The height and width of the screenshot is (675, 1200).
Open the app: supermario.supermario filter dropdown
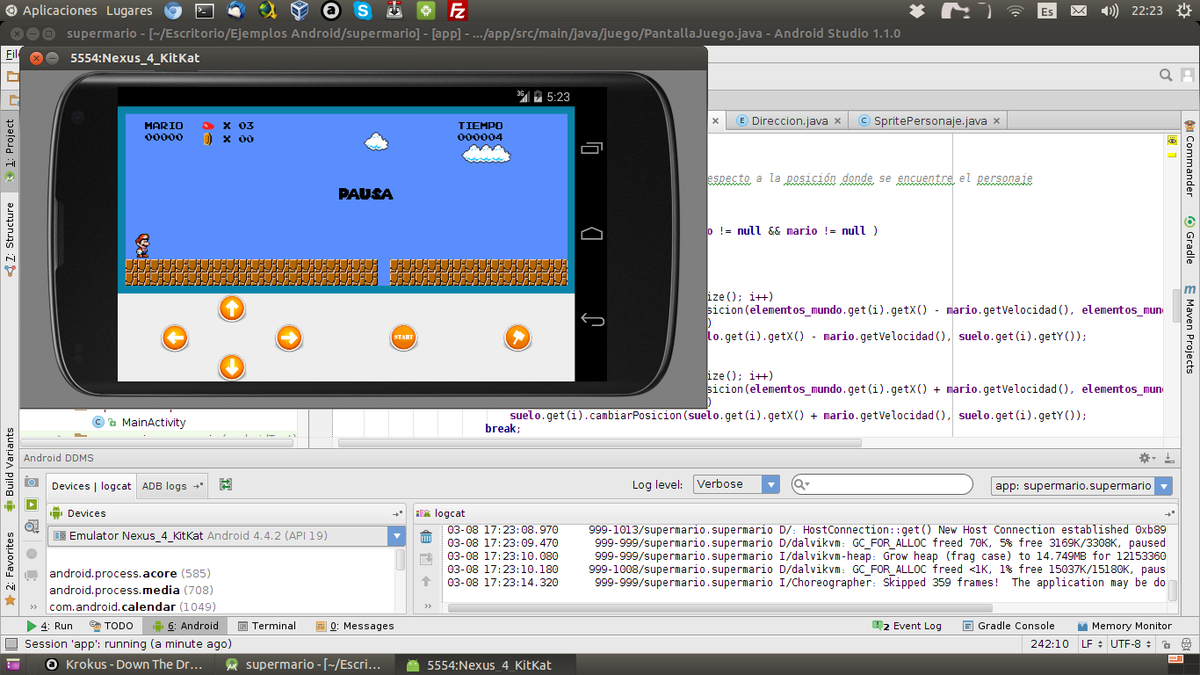coord(1081,485)
